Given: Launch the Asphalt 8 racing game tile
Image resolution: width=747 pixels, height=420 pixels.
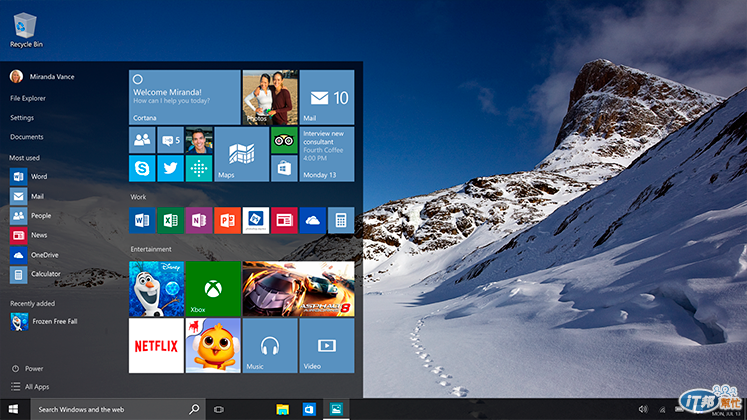Looking at the screenshot, I should (298, 289).
